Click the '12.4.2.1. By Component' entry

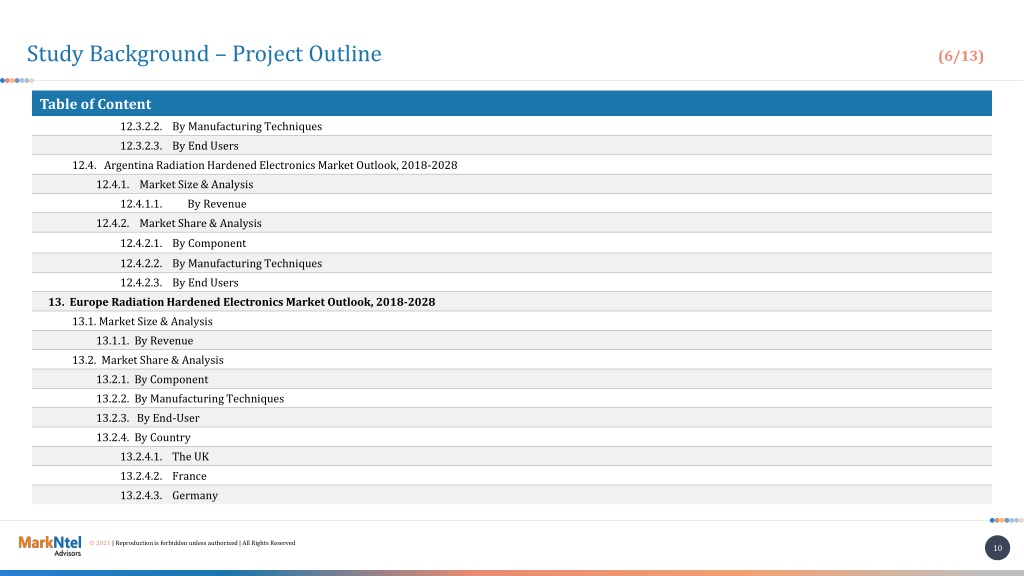click(183, 243)
